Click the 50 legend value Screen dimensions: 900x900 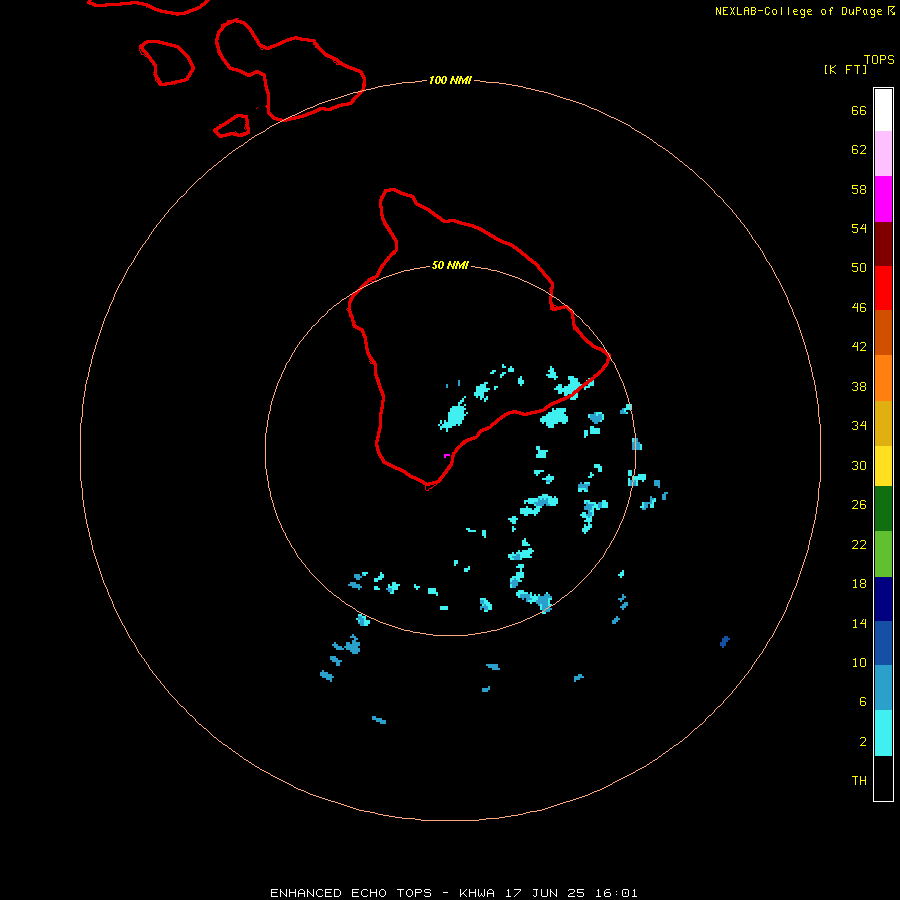coord(859,267)
